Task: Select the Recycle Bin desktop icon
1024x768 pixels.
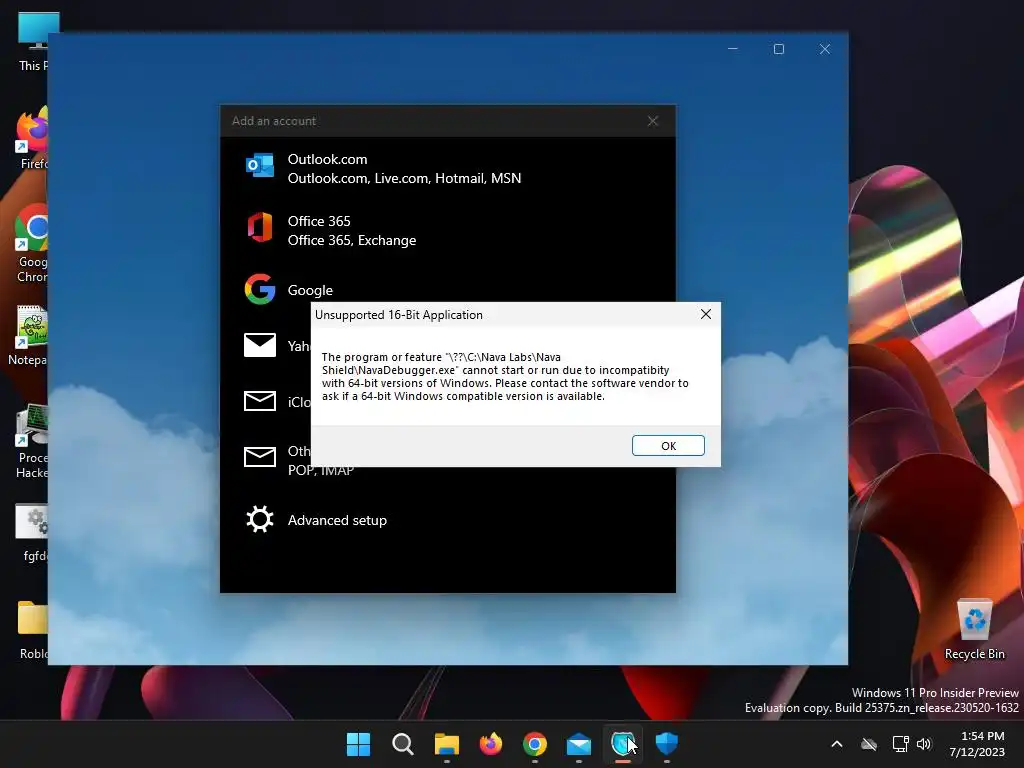Action: click(x=974, y=630)
